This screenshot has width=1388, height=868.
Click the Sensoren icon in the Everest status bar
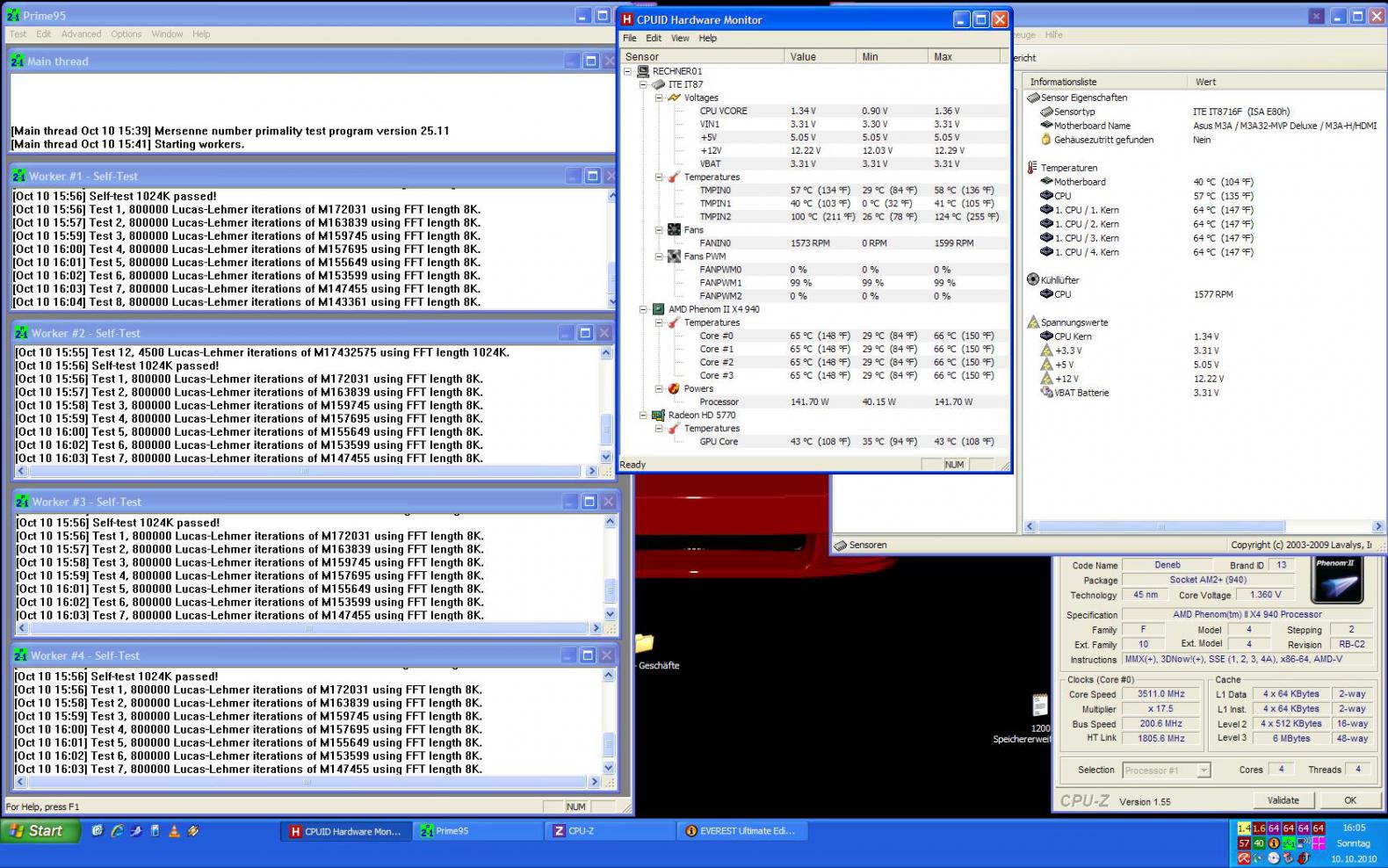coord(841,545)
